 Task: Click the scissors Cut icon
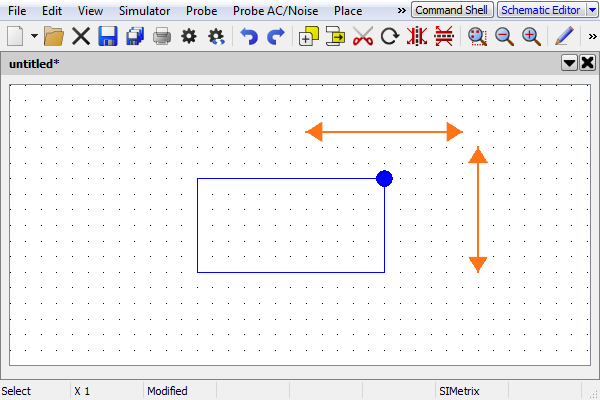tap(363, 37)
